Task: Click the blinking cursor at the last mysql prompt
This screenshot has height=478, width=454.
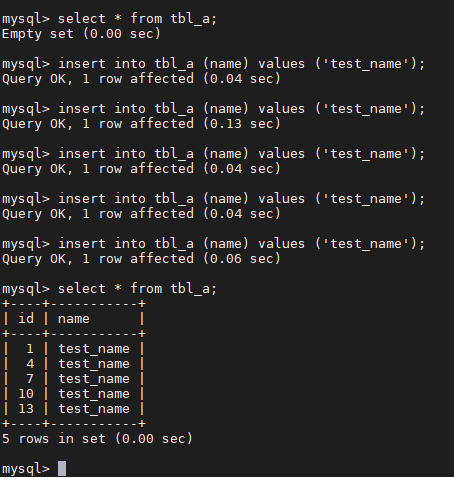Action: coord(62,468)
